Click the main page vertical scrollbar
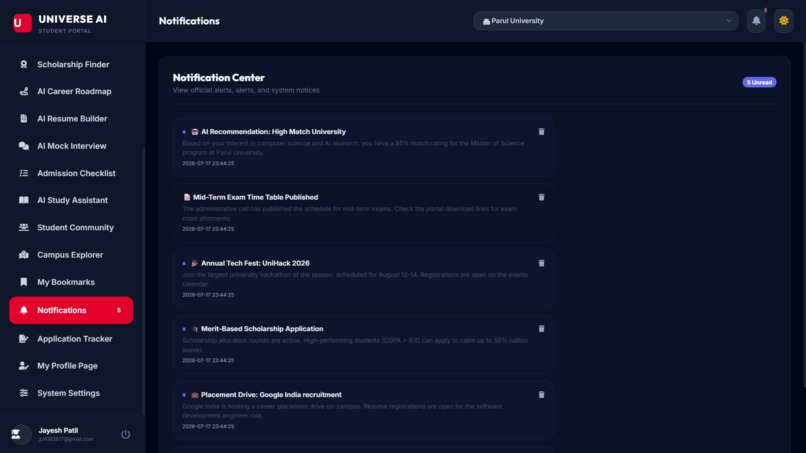The height and width of the screenshot is (453, 806). click(x=804, y=215)
